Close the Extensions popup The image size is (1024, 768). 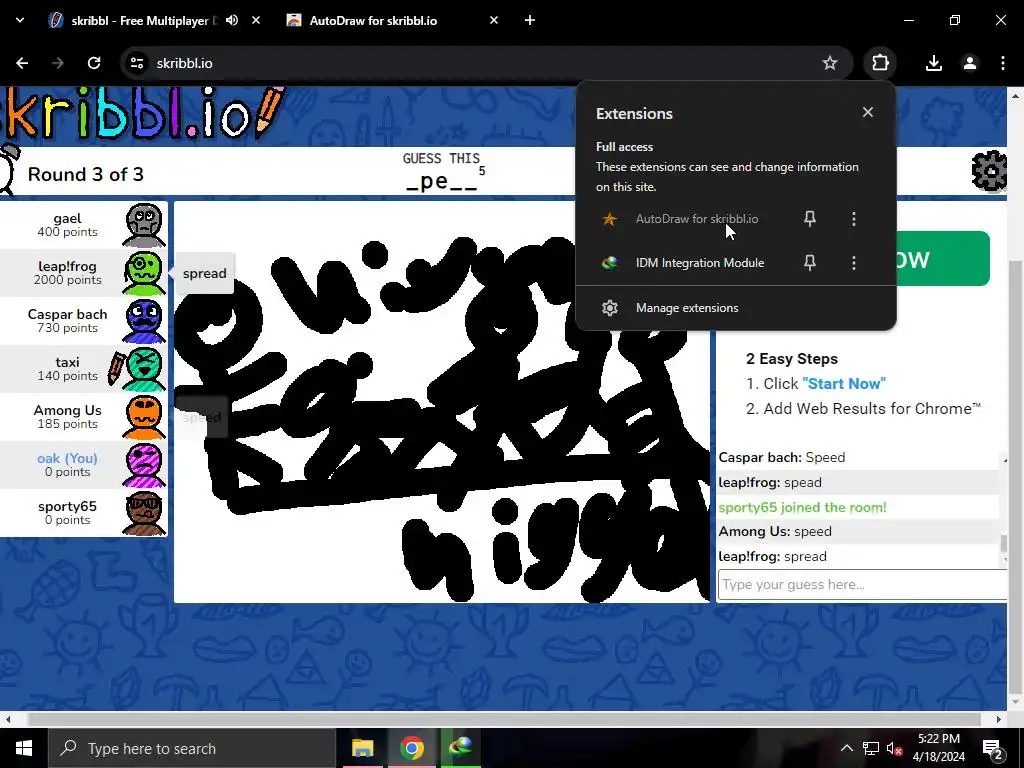click(868, 112)
